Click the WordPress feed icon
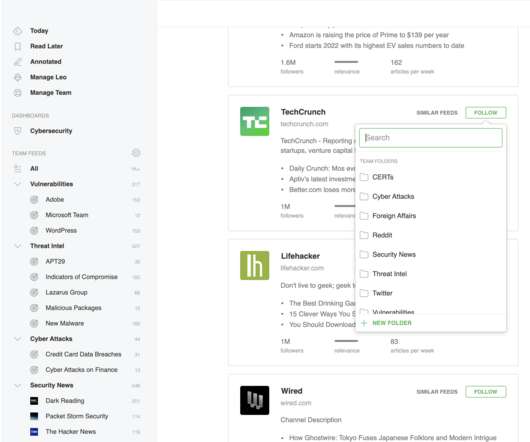 (34, 230)
